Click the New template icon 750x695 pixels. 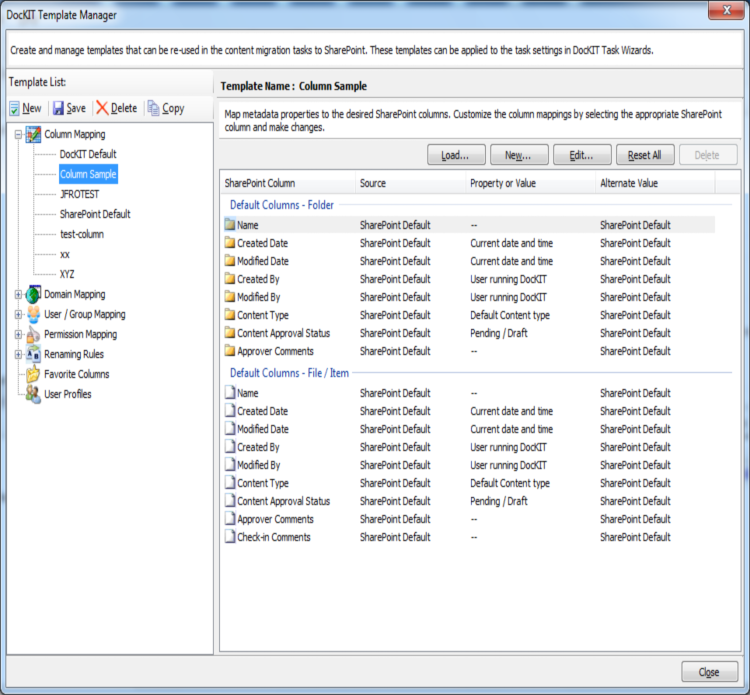pos(14,109)
